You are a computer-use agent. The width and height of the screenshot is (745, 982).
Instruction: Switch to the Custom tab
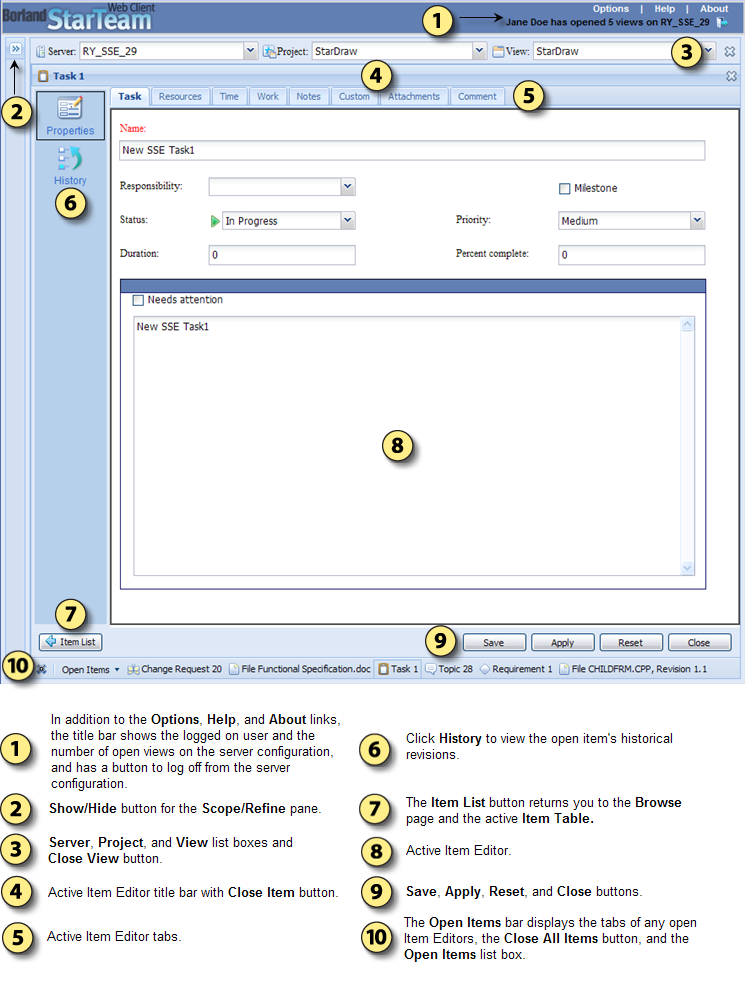pos(354,97)
